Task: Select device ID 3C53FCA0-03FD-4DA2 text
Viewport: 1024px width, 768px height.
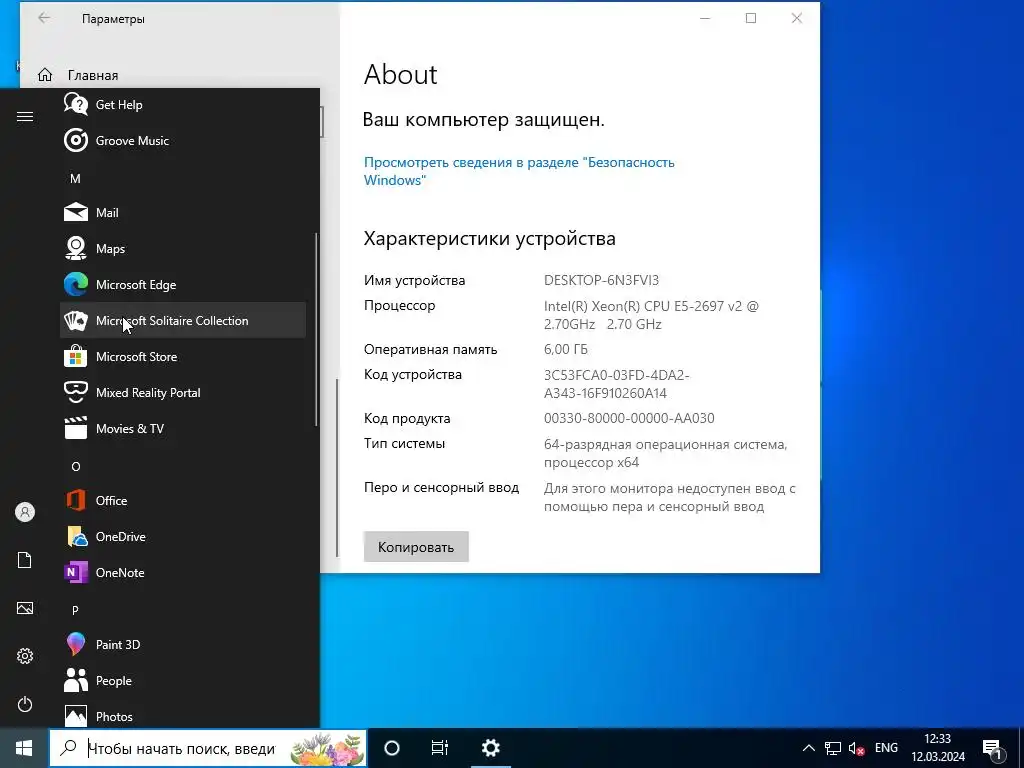Action: (x=616, y=384)
